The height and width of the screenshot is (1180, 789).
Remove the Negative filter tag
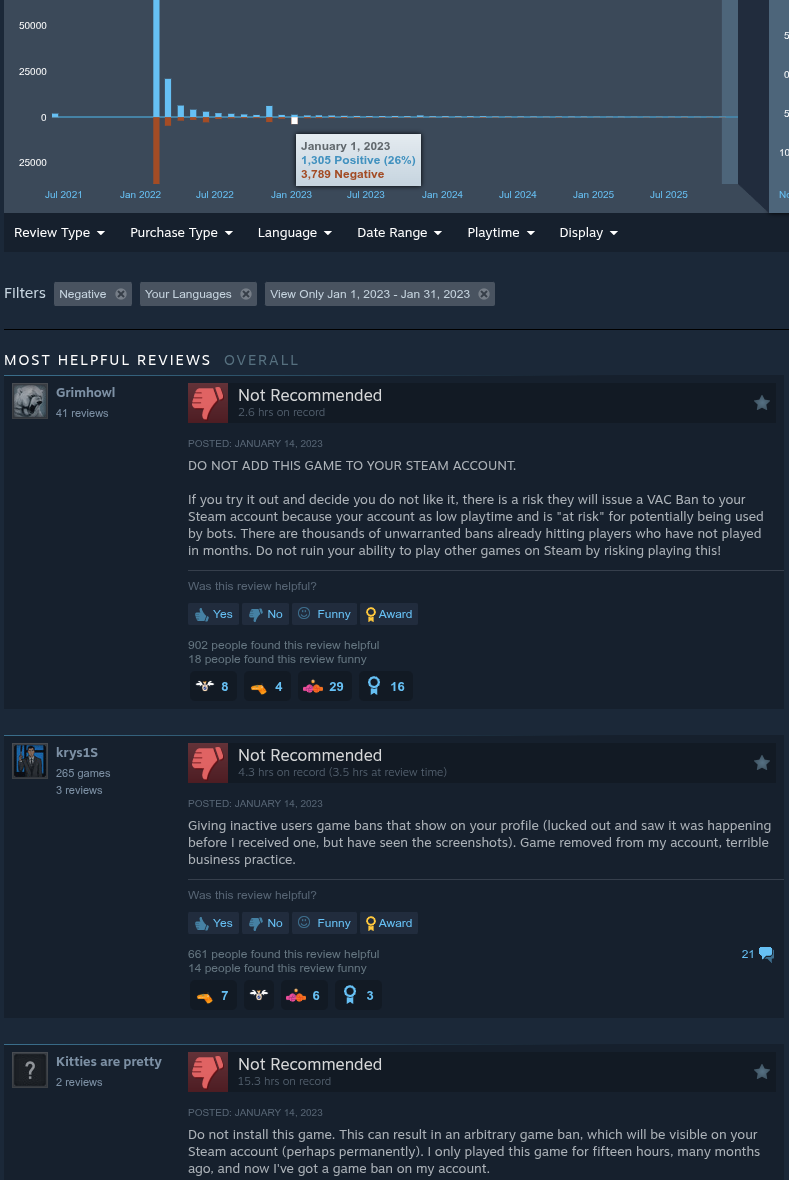coord(120,294)
